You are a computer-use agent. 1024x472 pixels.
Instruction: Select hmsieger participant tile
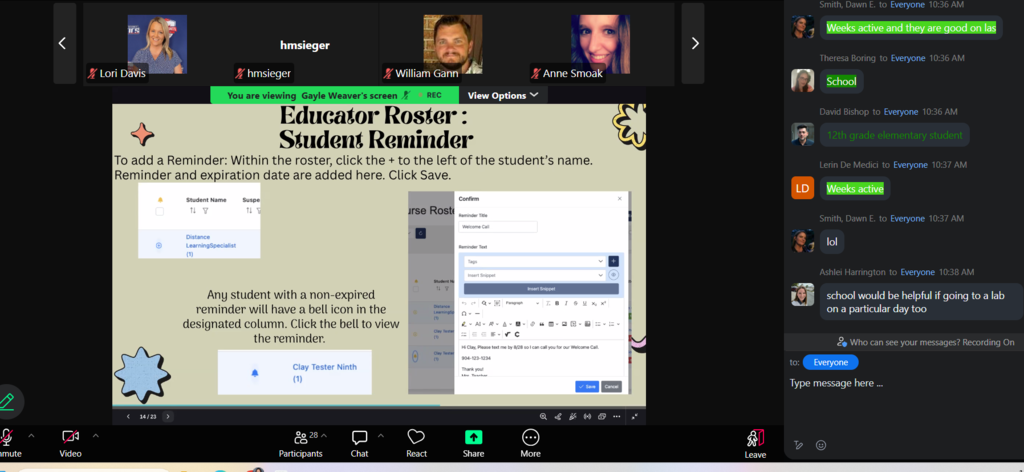pyautogui.click(x=305, y=44)
